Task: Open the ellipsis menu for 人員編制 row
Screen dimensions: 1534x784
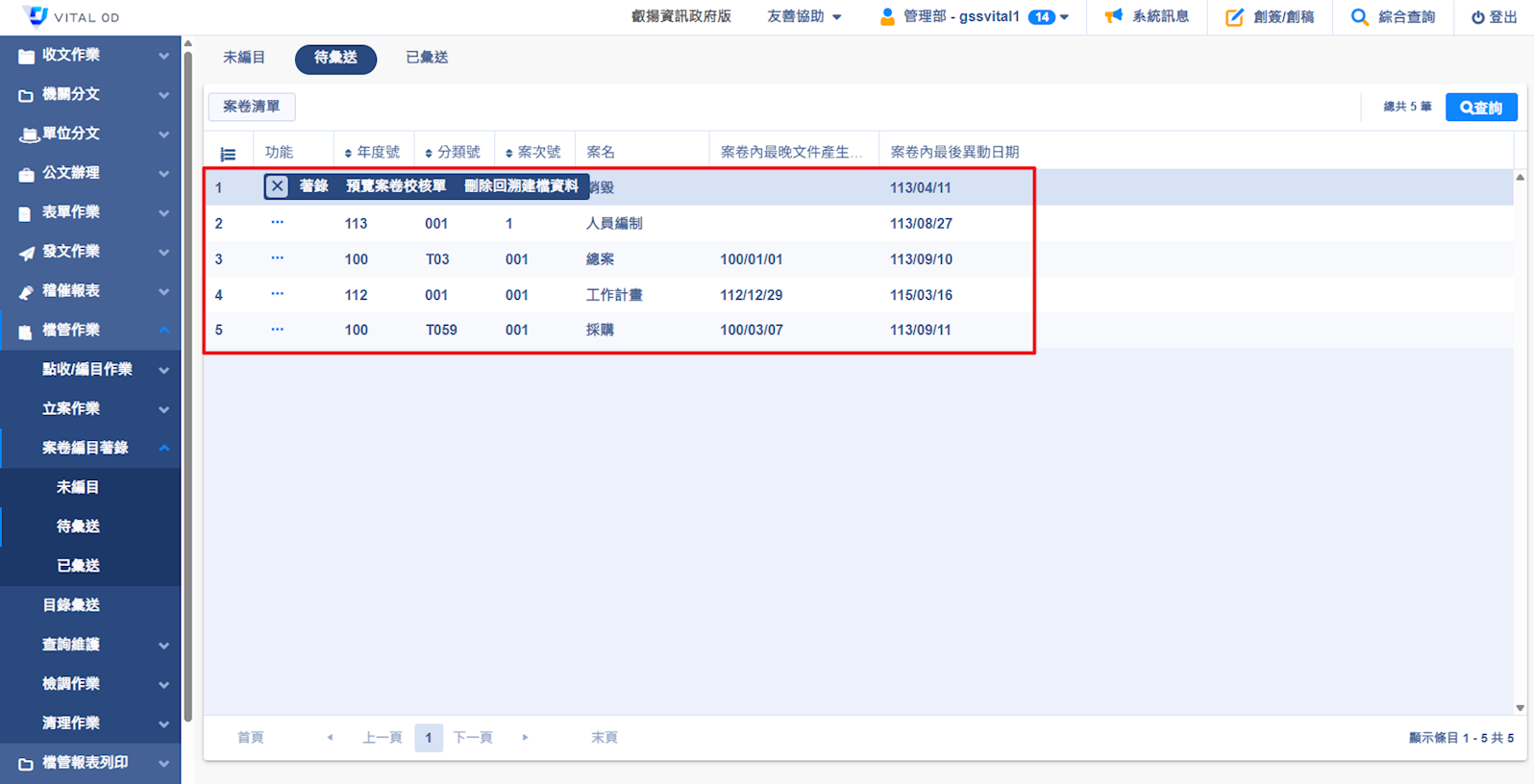Action: pyautogui.click(x=277, y=223)
